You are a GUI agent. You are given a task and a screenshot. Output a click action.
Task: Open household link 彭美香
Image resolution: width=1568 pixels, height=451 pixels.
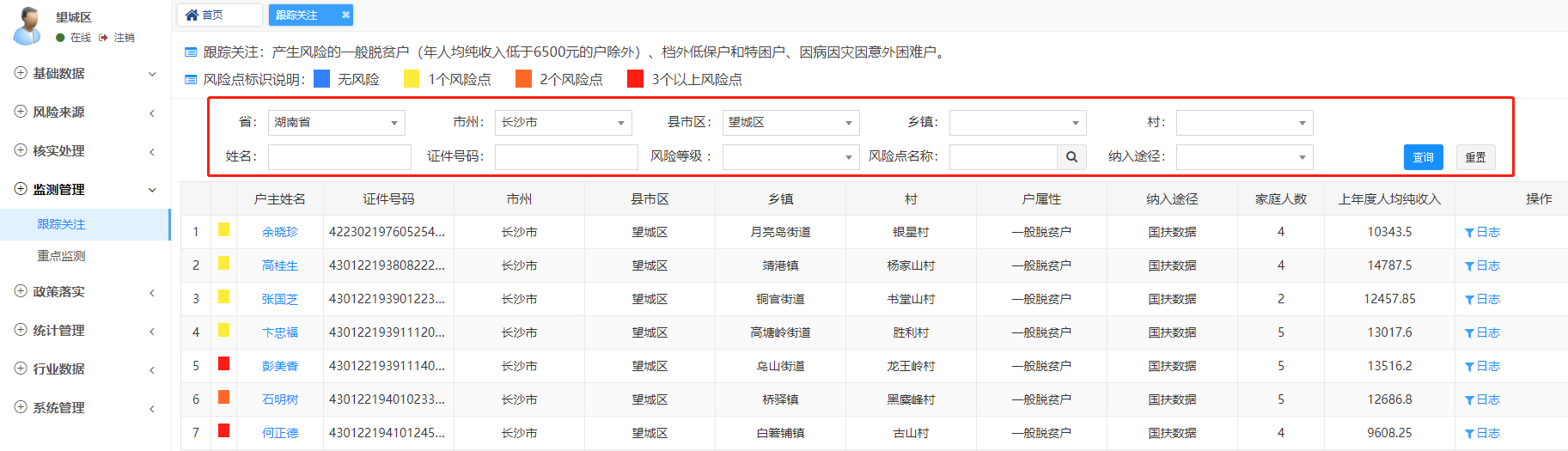(280, 366)
